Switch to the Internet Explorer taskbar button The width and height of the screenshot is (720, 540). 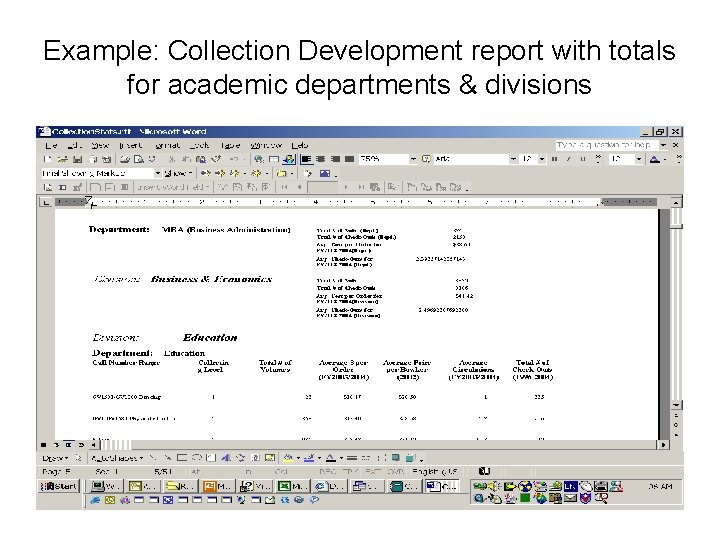(x=329, y=486)
